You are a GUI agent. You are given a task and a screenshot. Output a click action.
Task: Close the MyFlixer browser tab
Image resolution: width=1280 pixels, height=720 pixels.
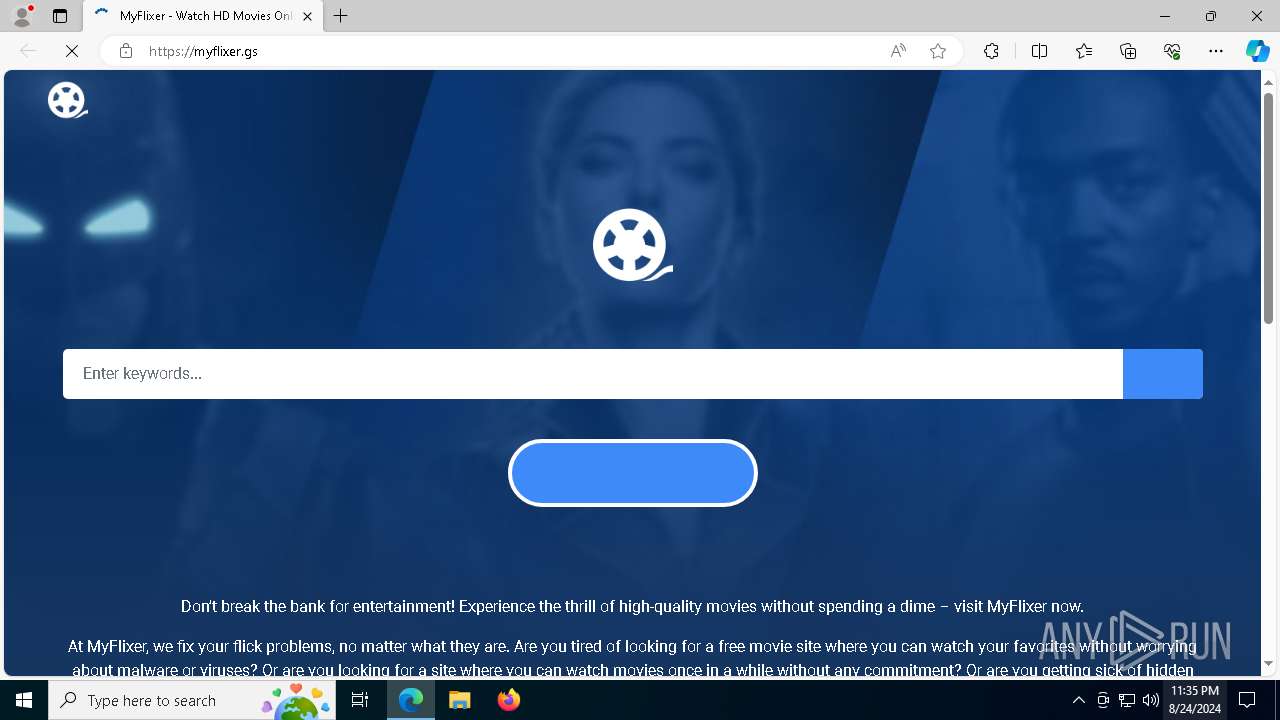[x=308, y=16]
